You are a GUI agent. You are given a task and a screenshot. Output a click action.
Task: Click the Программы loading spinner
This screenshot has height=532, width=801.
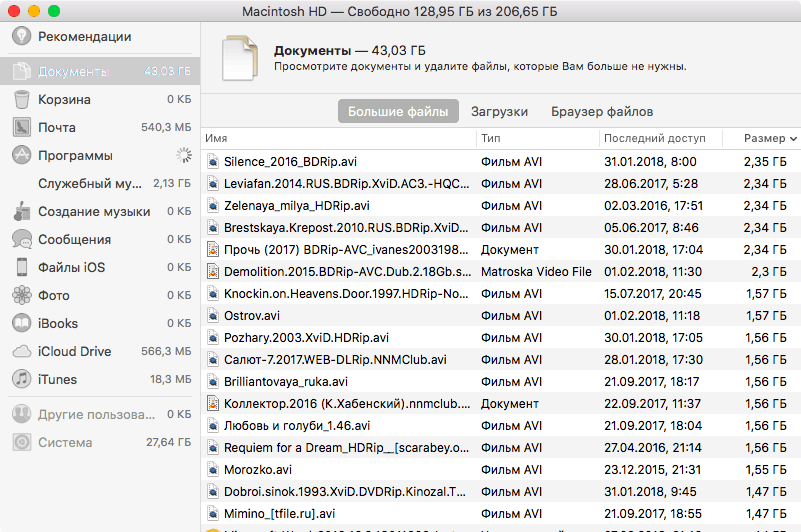point(184,155)
